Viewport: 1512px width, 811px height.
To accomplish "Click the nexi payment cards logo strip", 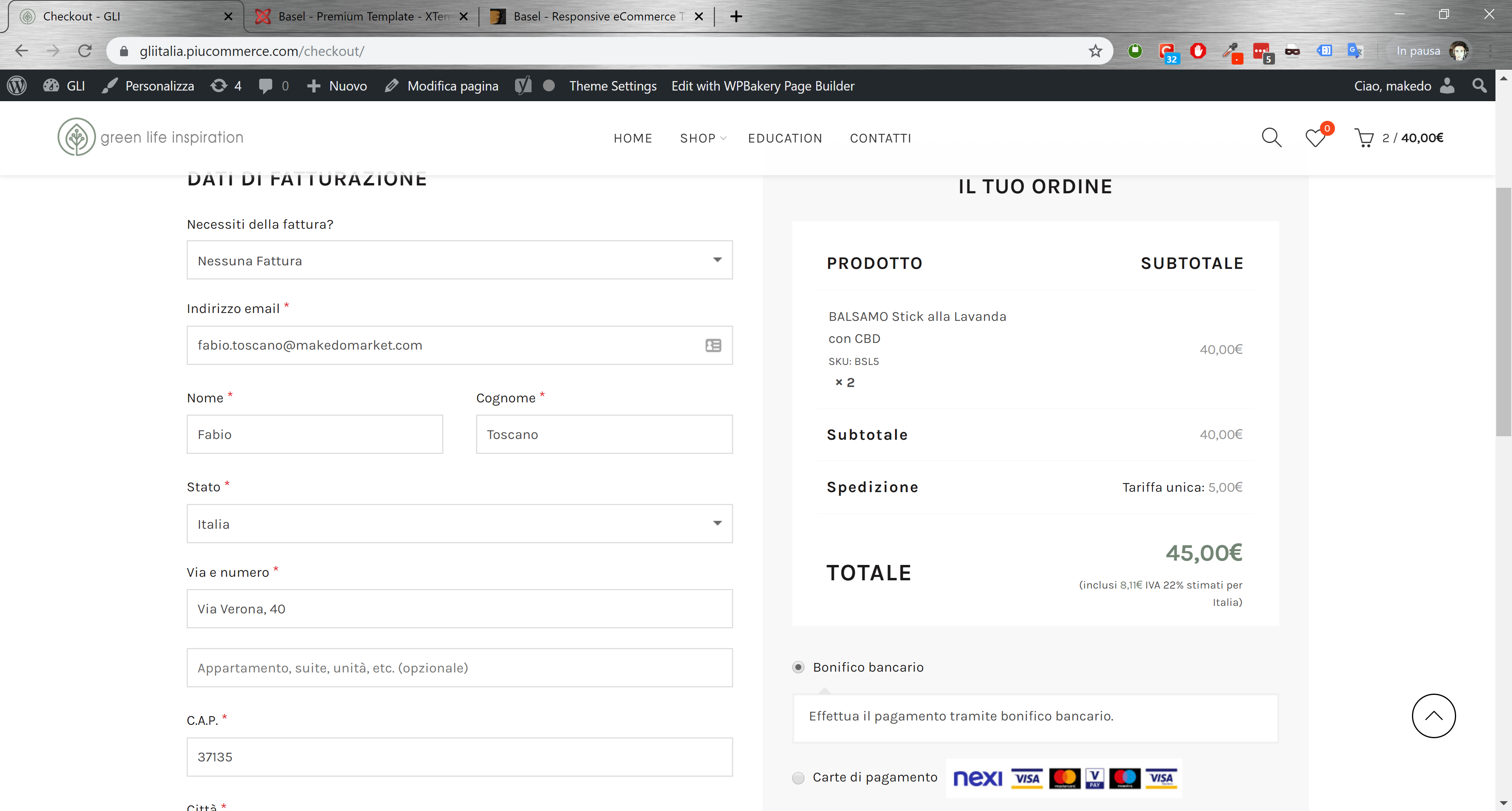I will coord(1064,778).
